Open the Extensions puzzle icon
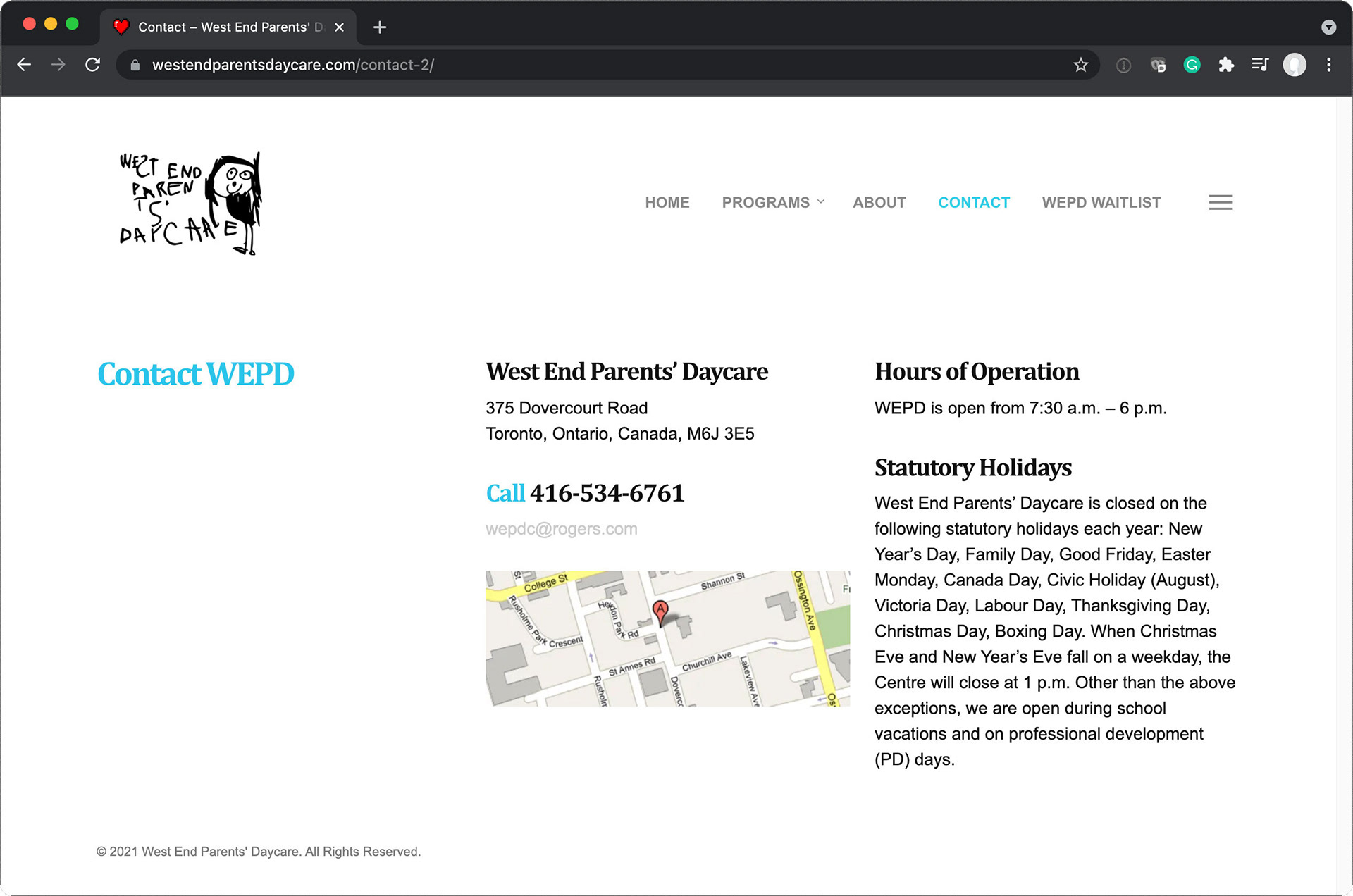This screenshot has width=1353, height=896. click(x=1226, y=65)
